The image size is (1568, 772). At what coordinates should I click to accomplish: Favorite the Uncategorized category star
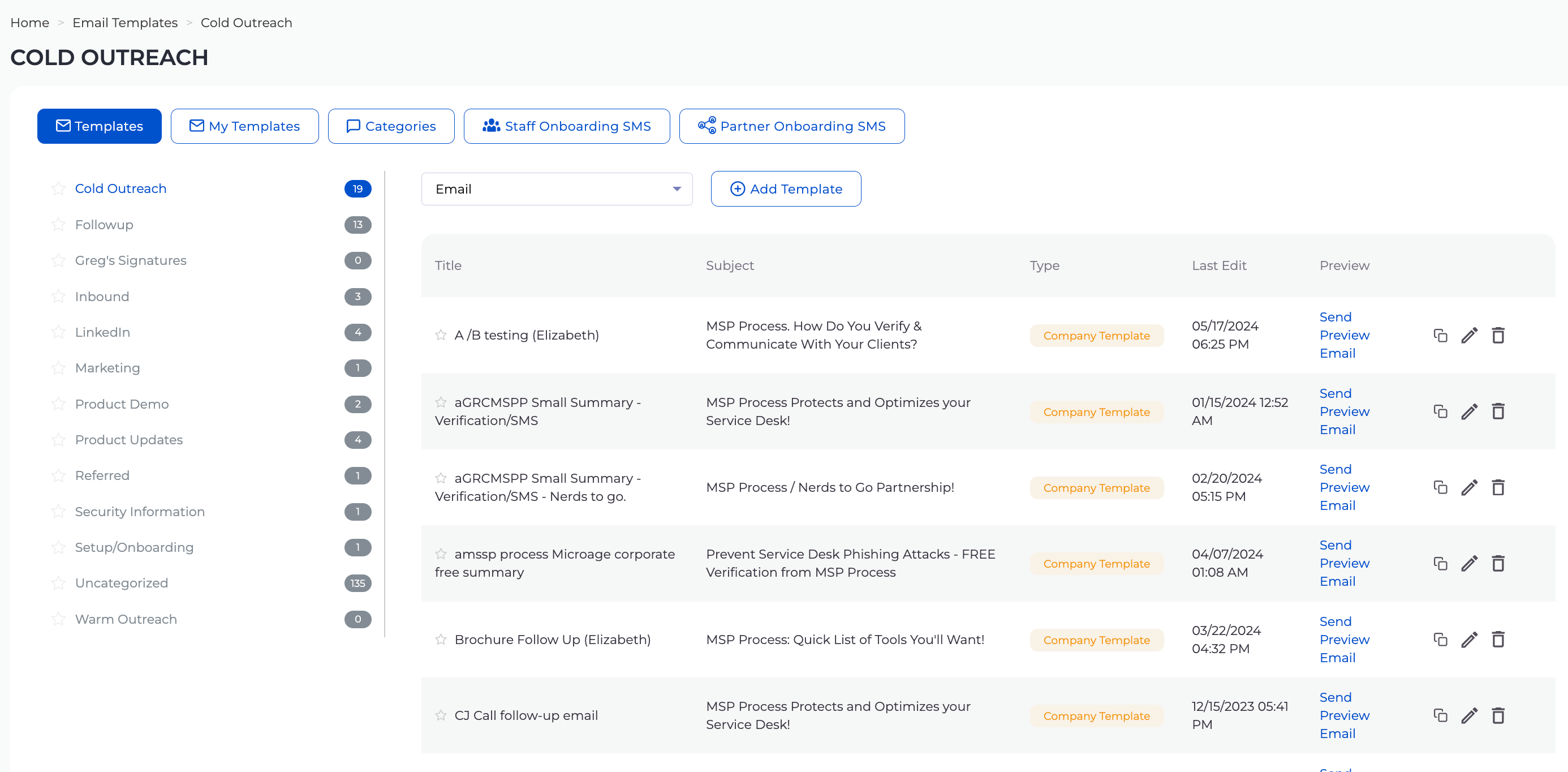(x=58, y=582)
